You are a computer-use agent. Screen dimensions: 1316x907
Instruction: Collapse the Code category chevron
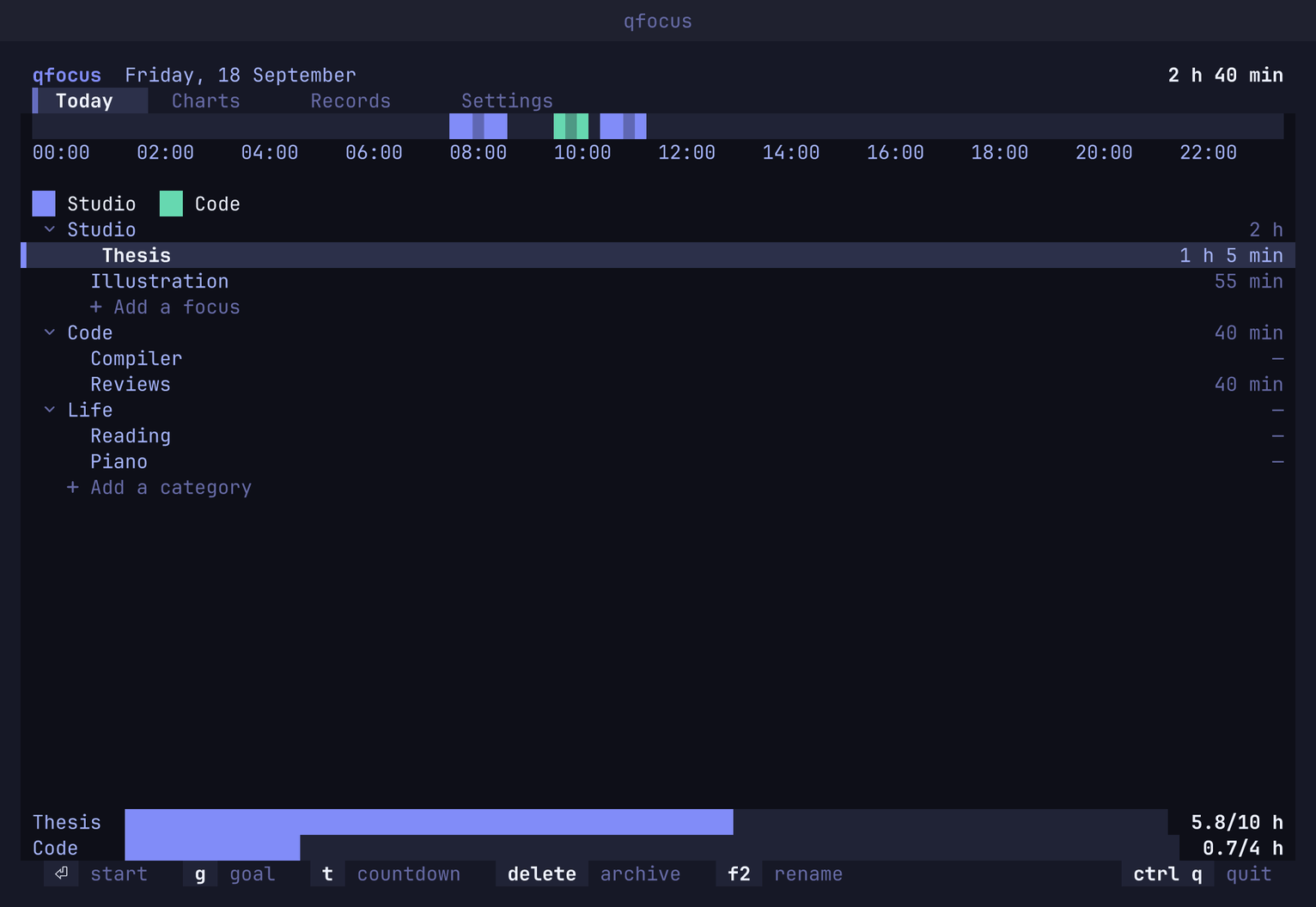point(50,332)
